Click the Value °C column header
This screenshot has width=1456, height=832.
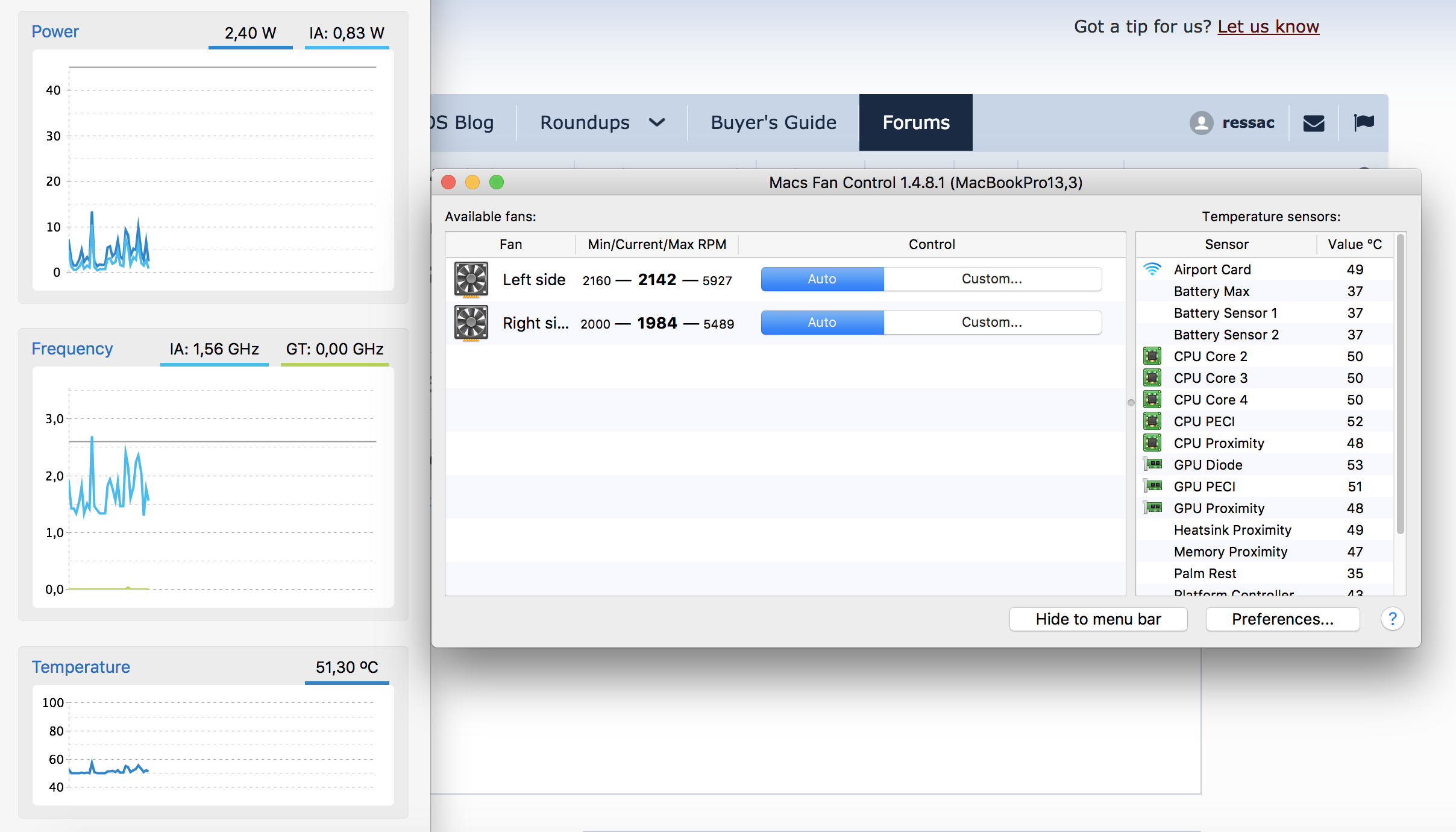[x=1355, y=244]
